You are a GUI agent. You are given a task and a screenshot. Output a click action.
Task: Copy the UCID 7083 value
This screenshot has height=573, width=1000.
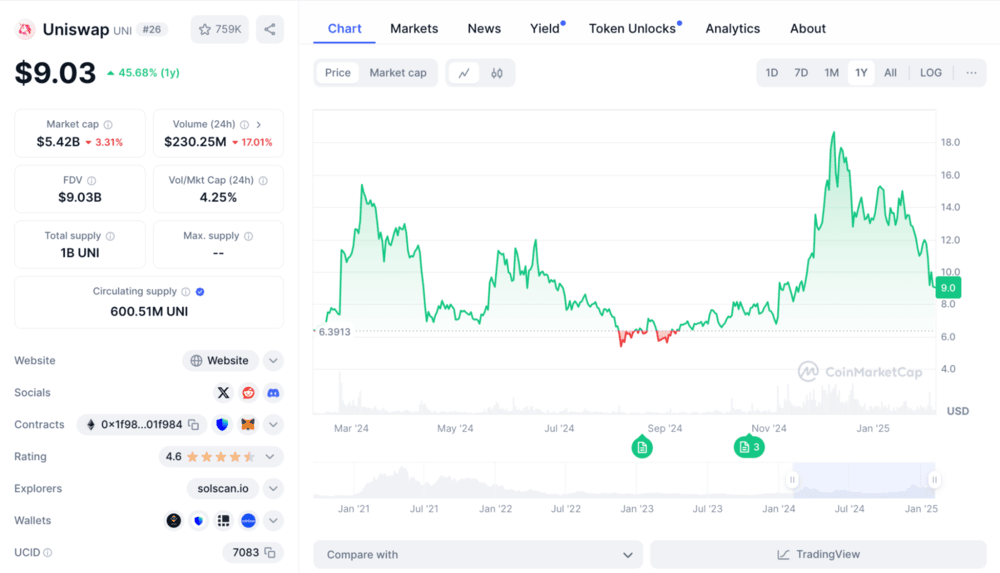coord(270,553)
